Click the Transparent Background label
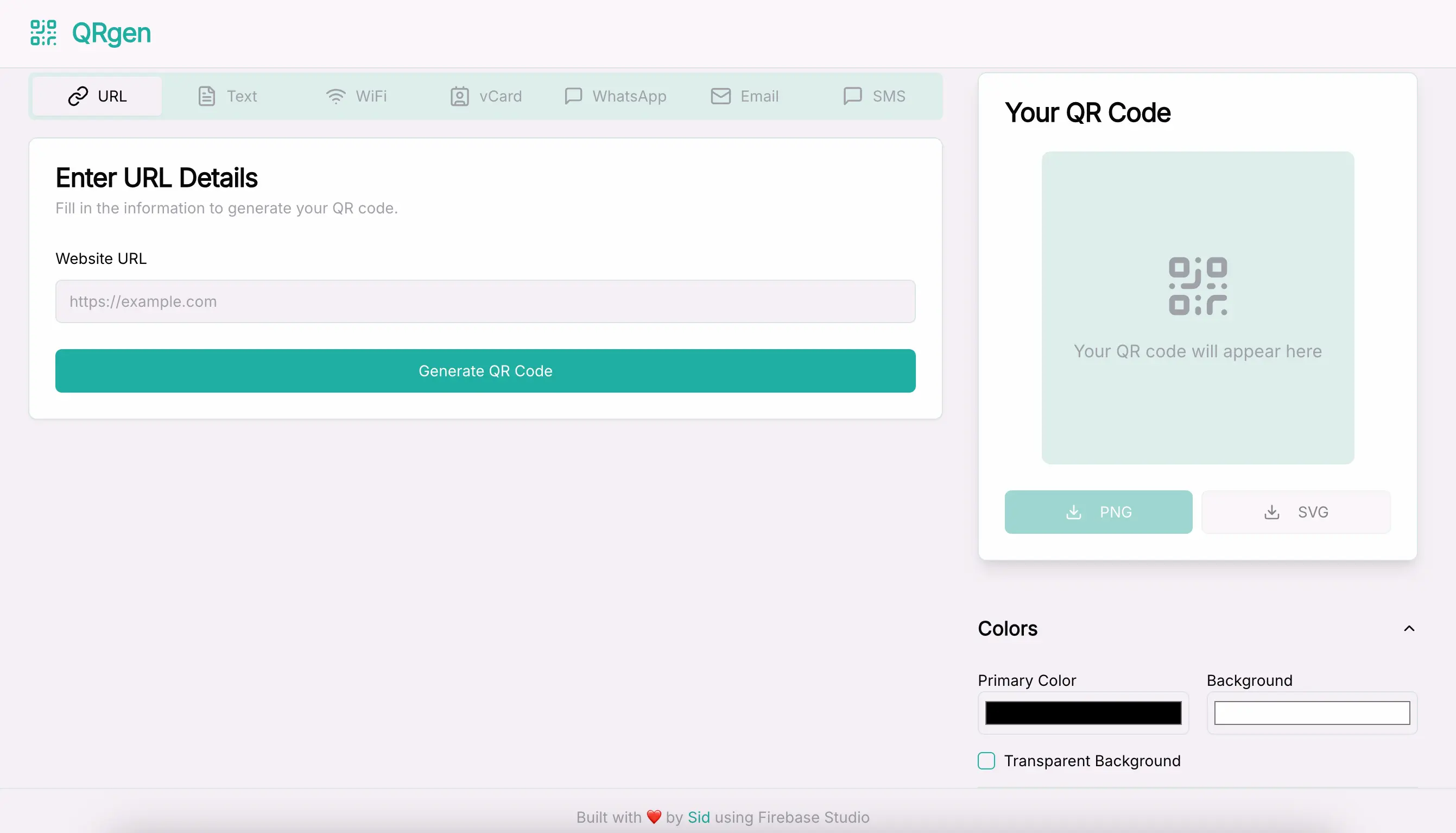This screenshot has height=833, width=1456. pos(1092,761)
